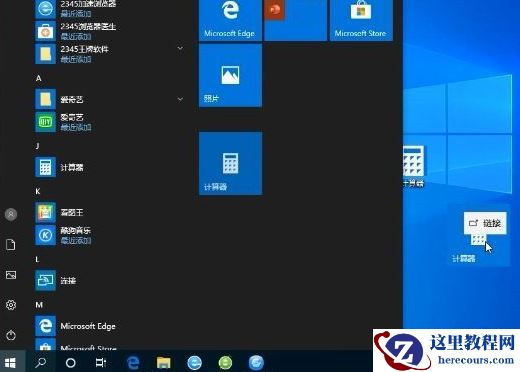Open File Explorer from the taskbar
This screenshot has width=520, height=372.
click(164, 362)
